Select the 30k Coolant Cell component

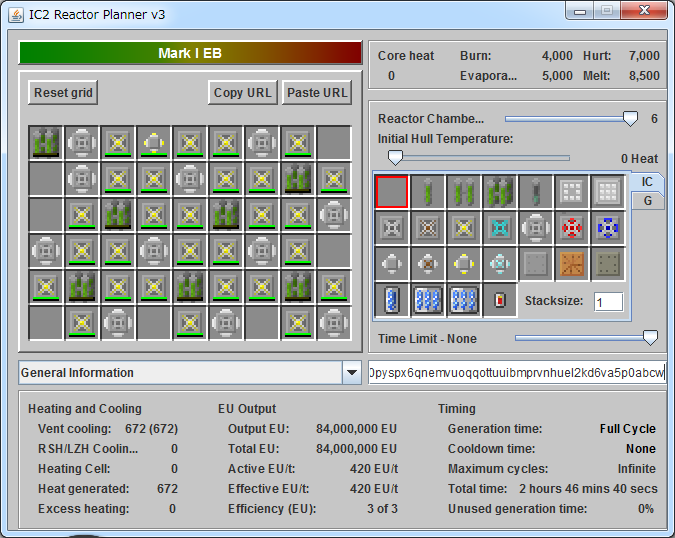pyautogui.click(x=428, y=300)
